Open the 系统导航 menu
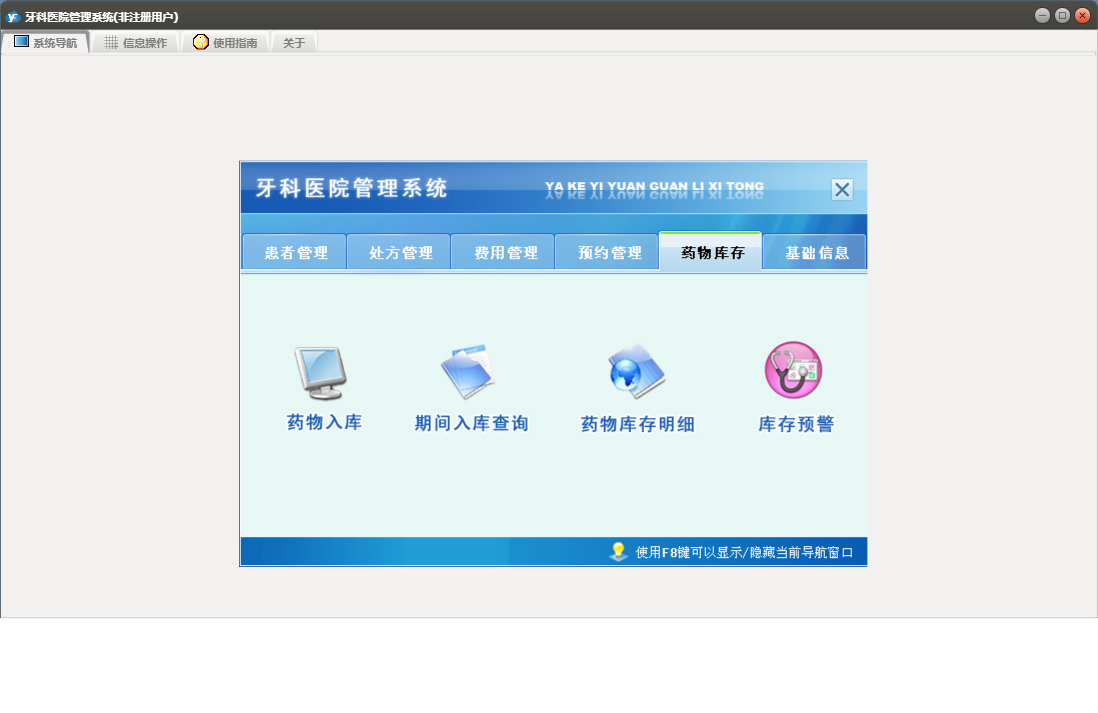Image resolution: width=1098 pixels, height=713 pixels. [46, 42]
